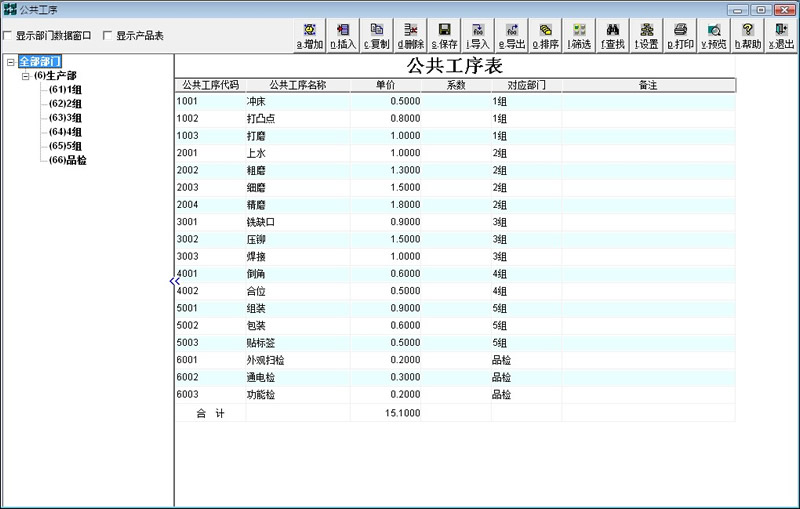
Task: Select 全部部门 in department tree
Action: point(40,62)
